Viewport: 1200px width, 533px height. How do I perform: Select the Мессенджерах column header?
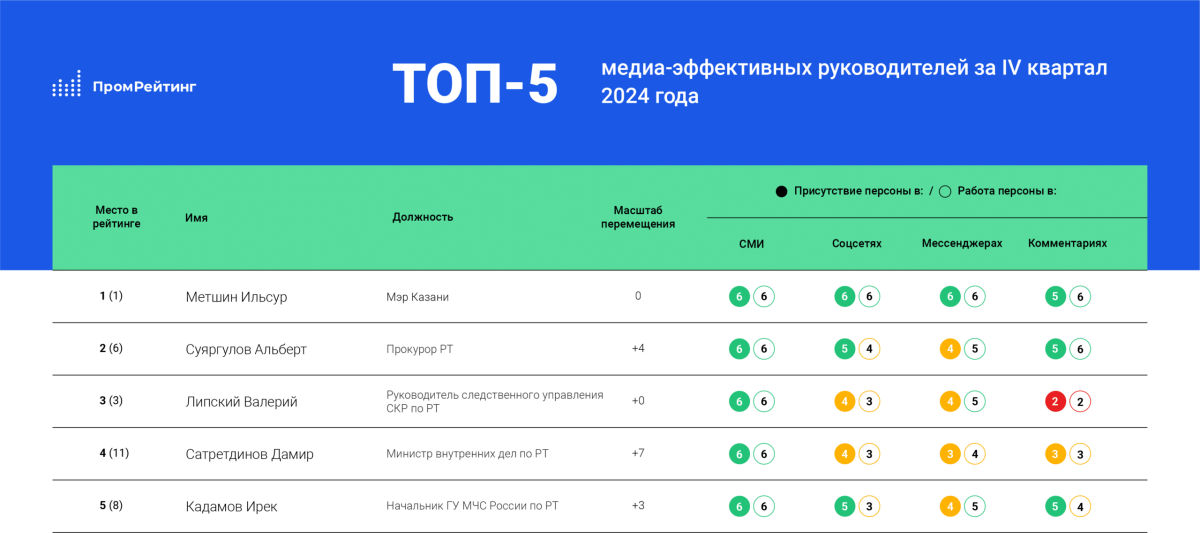(x=961, y=243)
